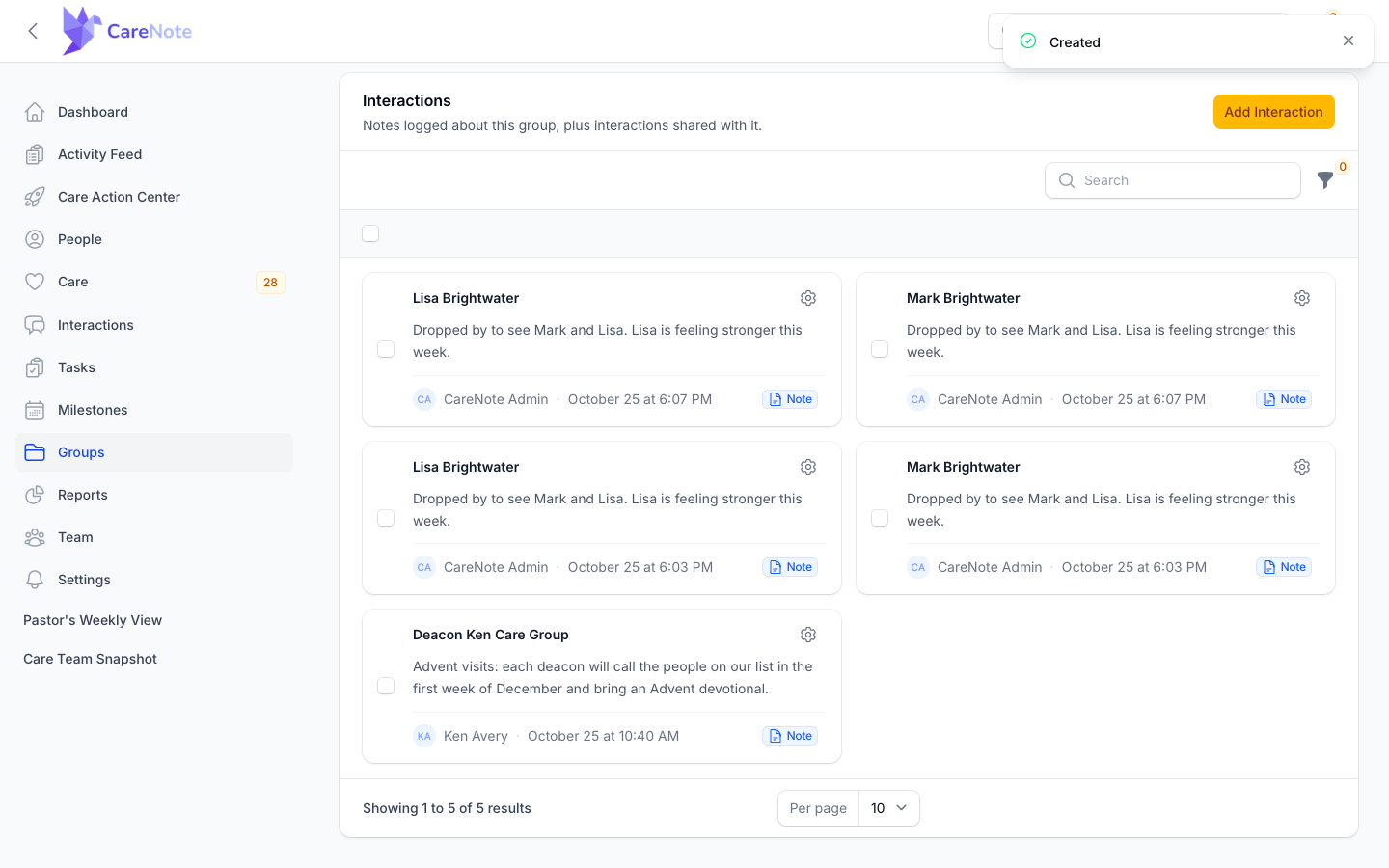
Task: Click the Add Interaction button
Action: (x=1273, y=112)
